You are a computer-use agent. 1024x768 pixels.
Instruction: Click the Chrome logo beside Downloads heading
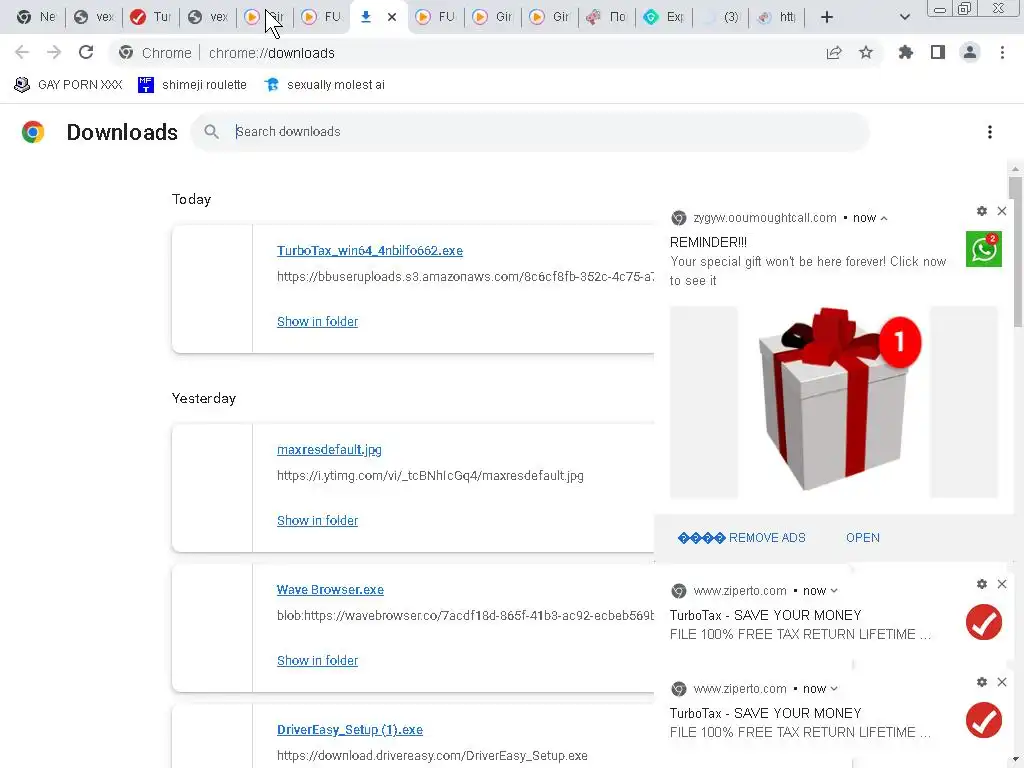(33, 132)
